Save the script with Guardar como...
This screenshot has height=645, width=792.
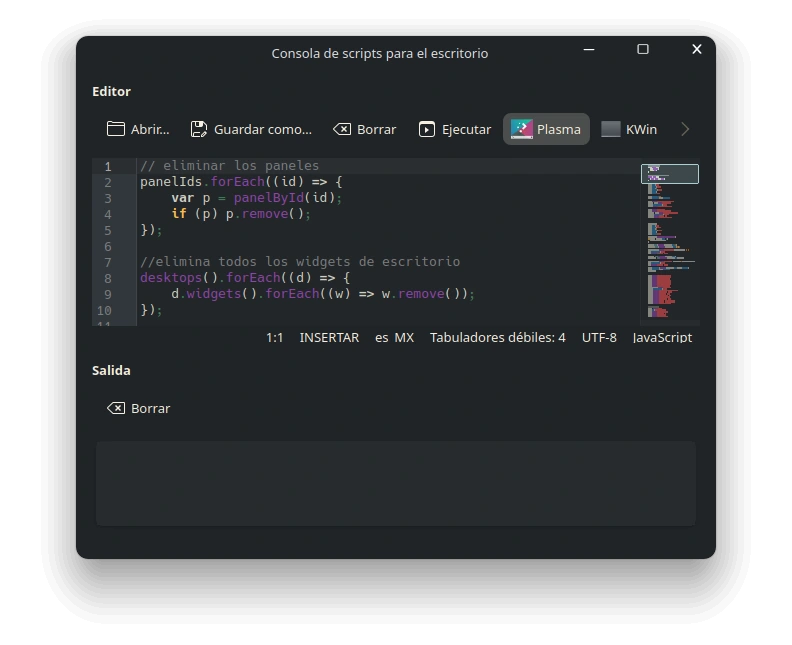(251, 129)
